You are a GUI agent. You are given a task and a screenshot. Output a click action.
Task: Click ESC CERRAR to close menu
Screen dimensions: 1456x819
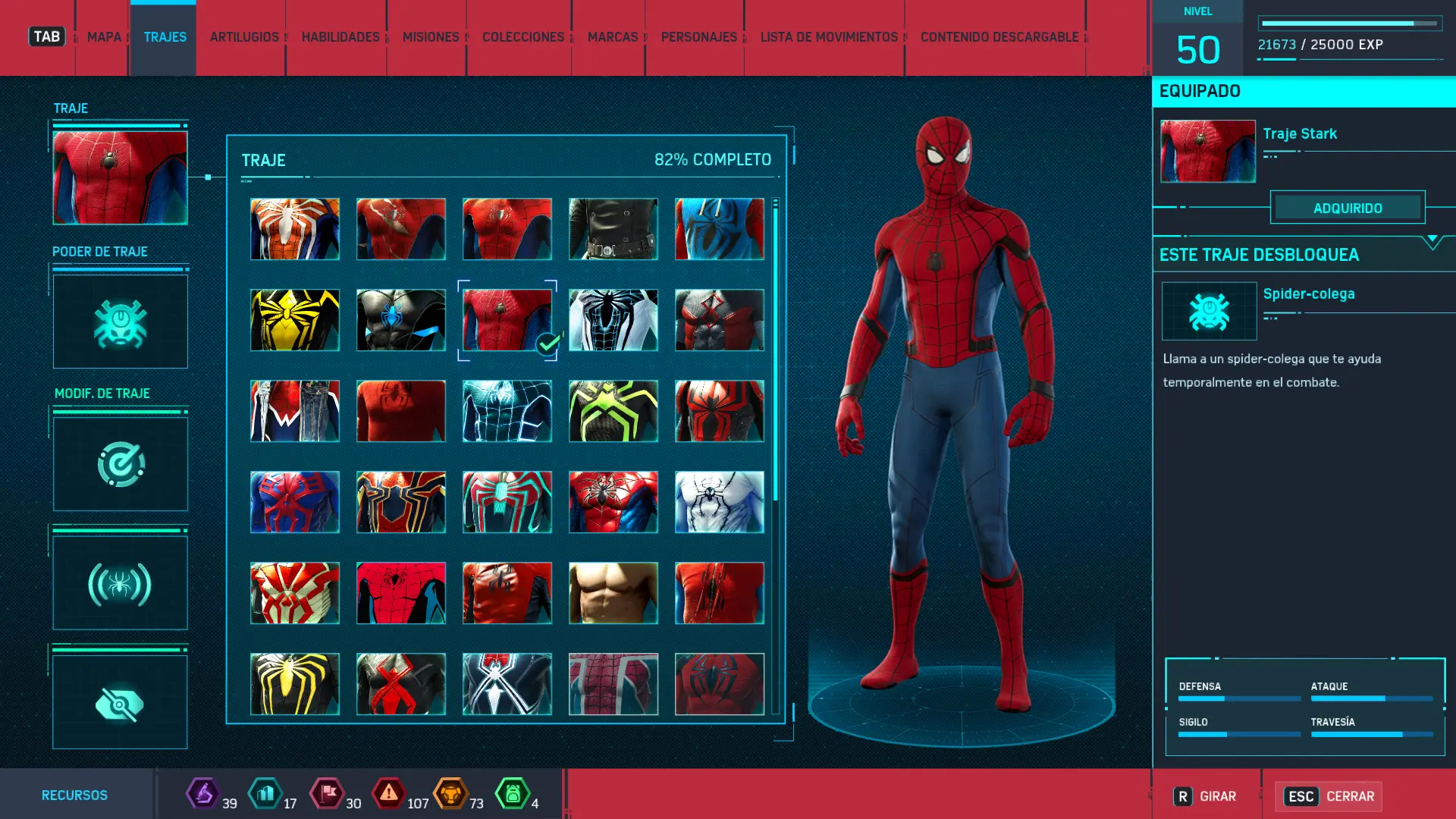pos(1329,796)
